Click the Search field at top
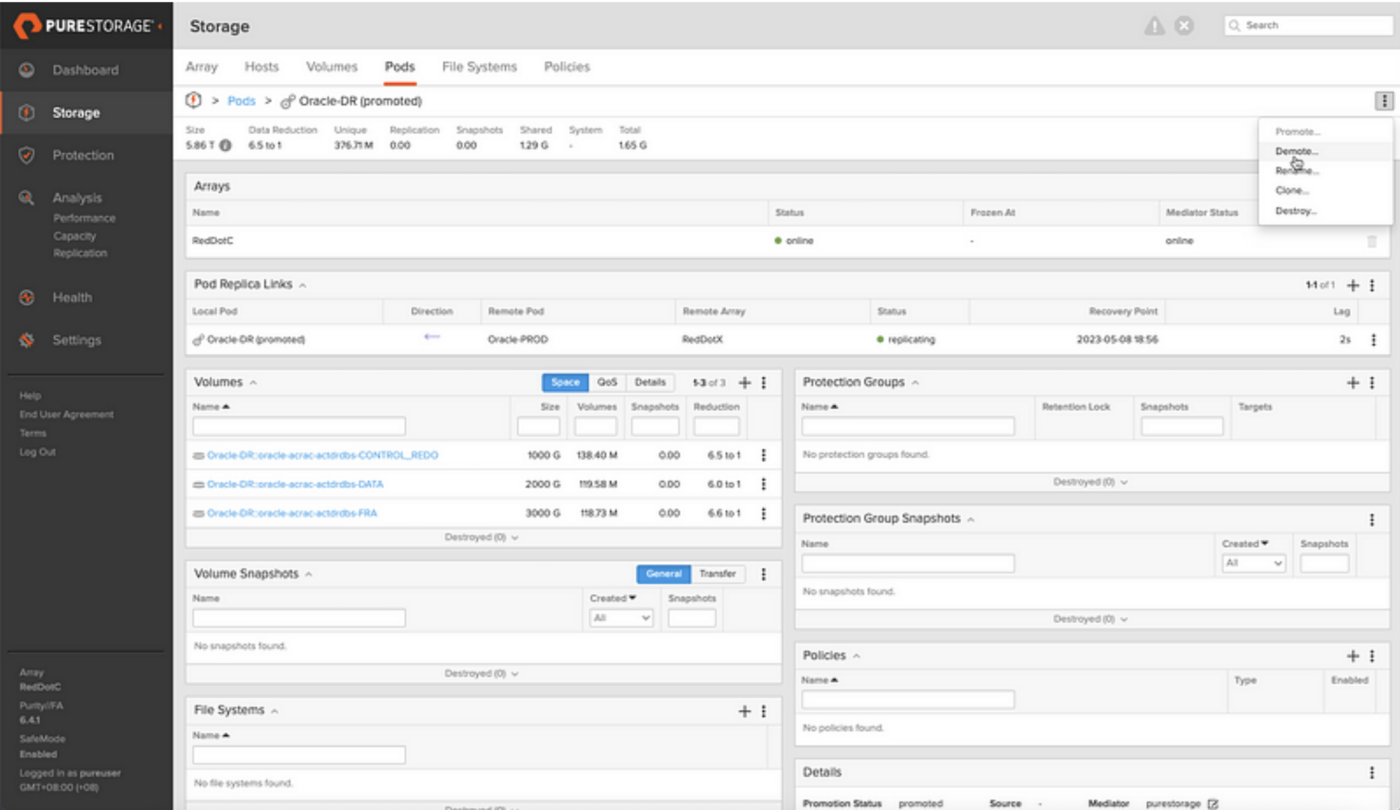 tap(1308, 25)
